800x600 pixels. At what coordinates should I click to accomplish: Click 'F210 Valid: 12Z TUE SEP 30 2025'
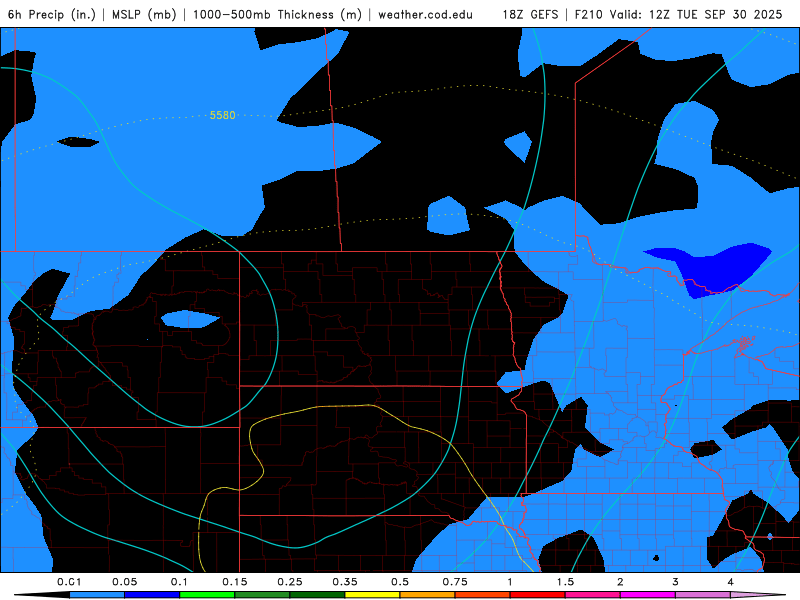pyautogui.click(x=679, y=14)
